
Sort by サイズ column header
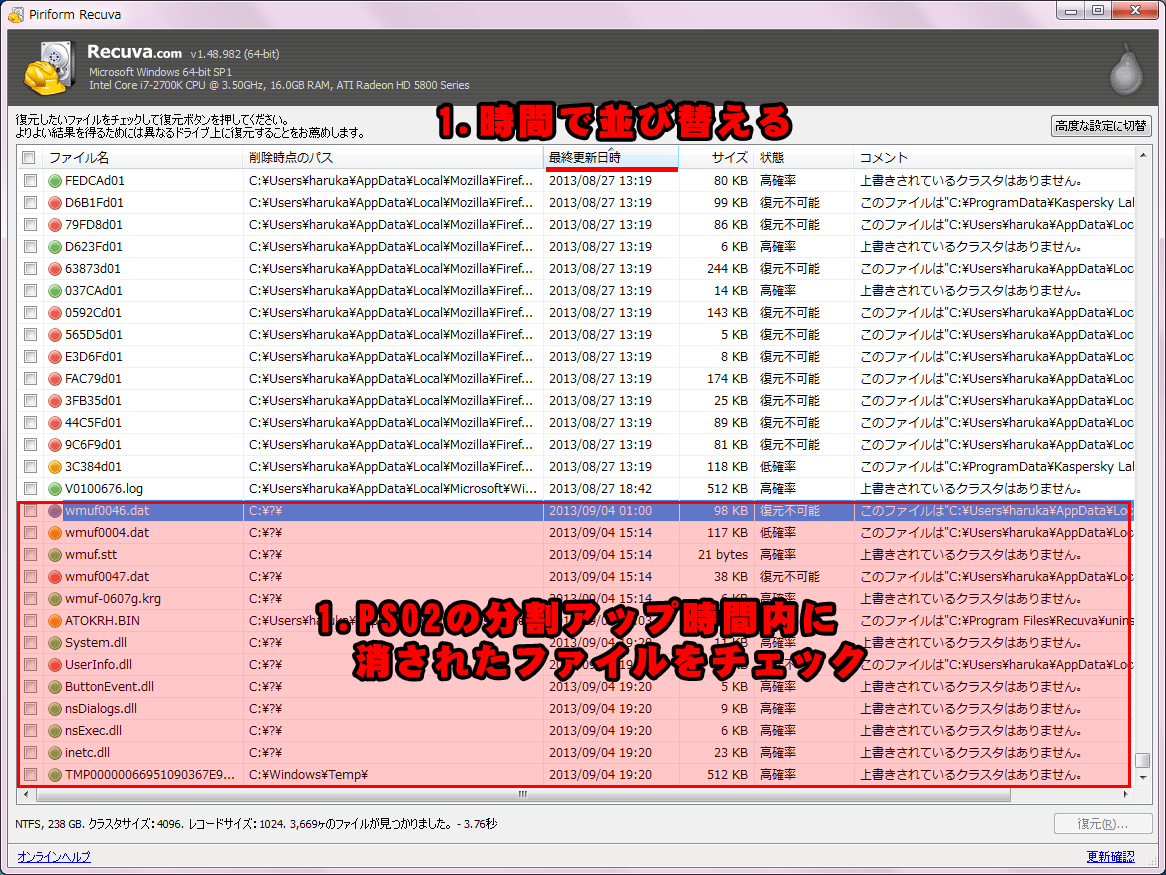tap(716, 158)
